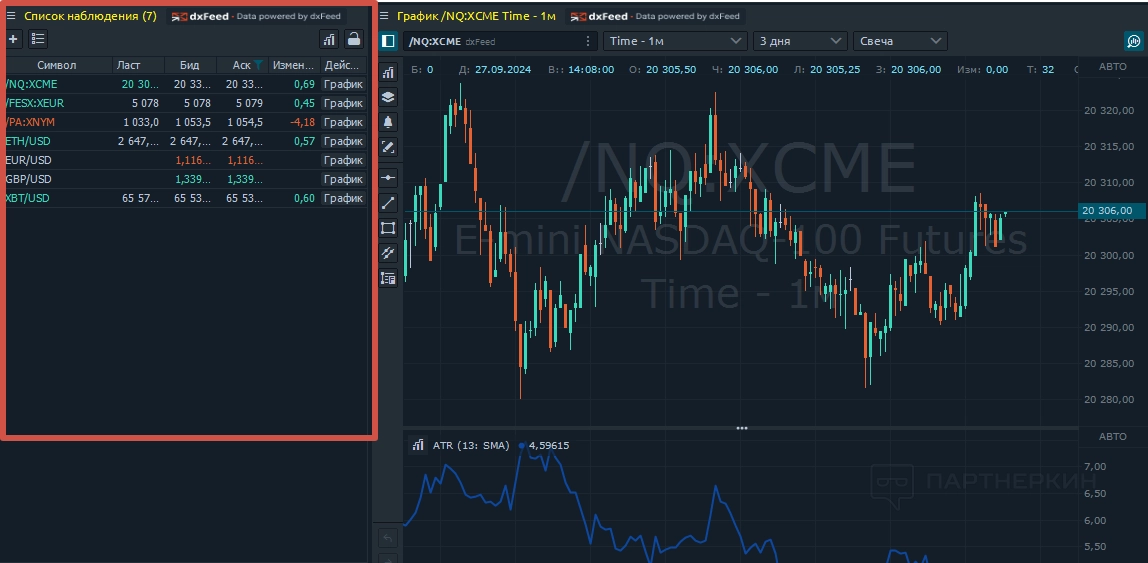Open График for /PA:XNYM row
The image size is (1148, 563).
click(343, 122)
